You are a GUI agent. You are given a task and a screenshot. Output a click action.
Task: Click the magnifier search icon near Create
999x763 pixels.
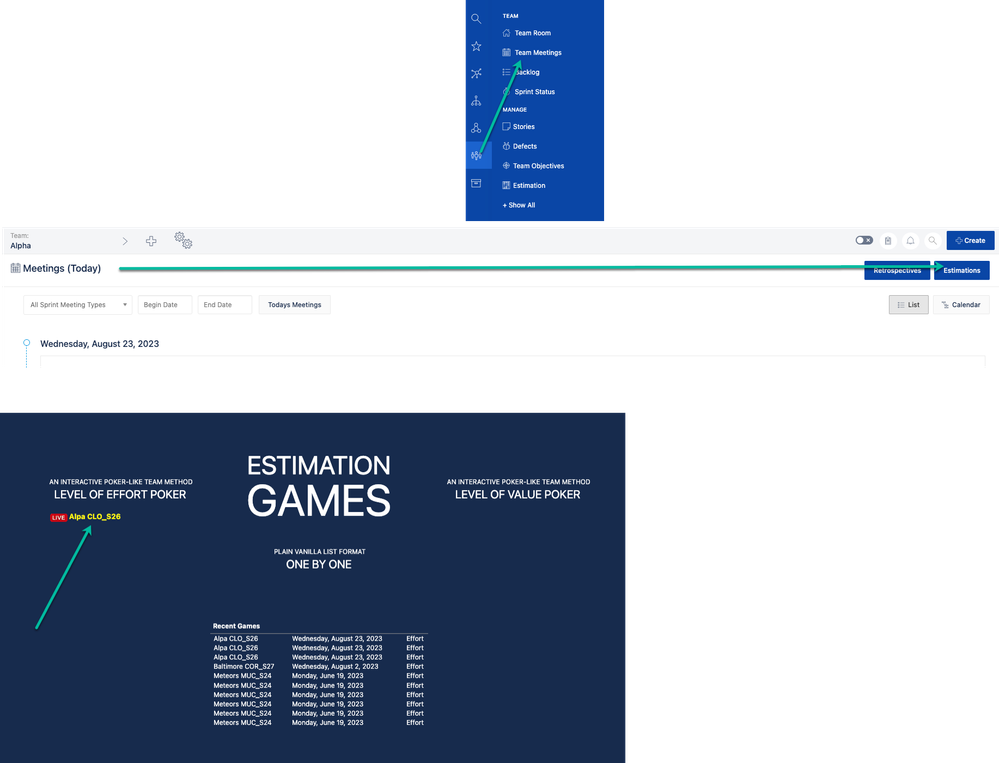coord(932,241)
